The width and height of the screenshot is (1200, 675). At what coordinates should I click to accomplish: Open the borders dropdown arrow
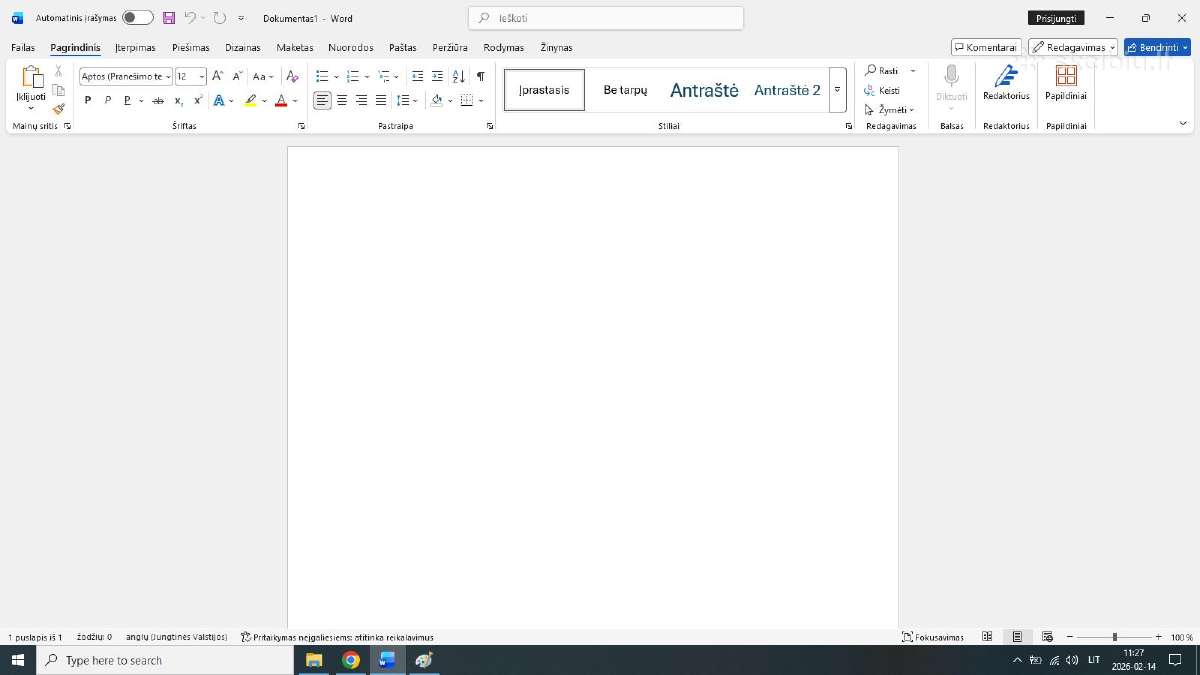tap(480, 101)
